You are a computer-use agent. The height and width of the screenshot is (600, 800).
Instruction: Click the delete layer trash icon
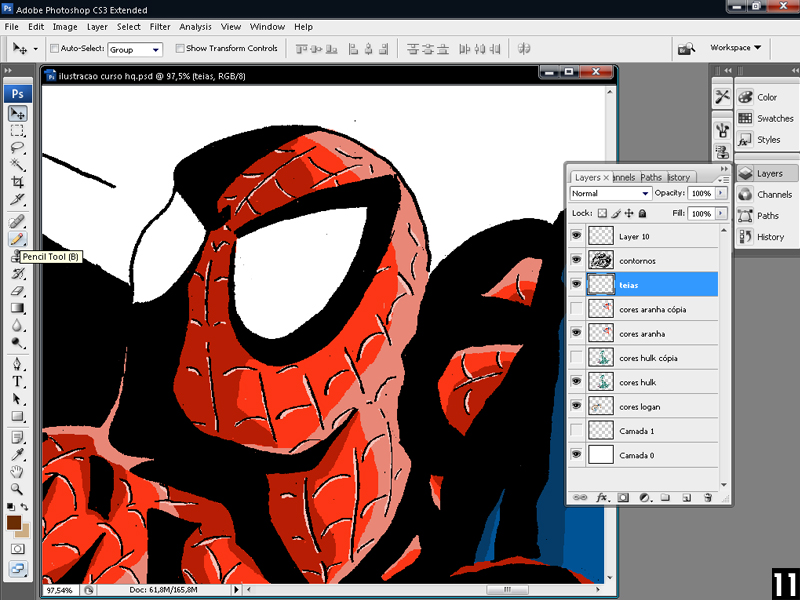[x=708, y=497]
